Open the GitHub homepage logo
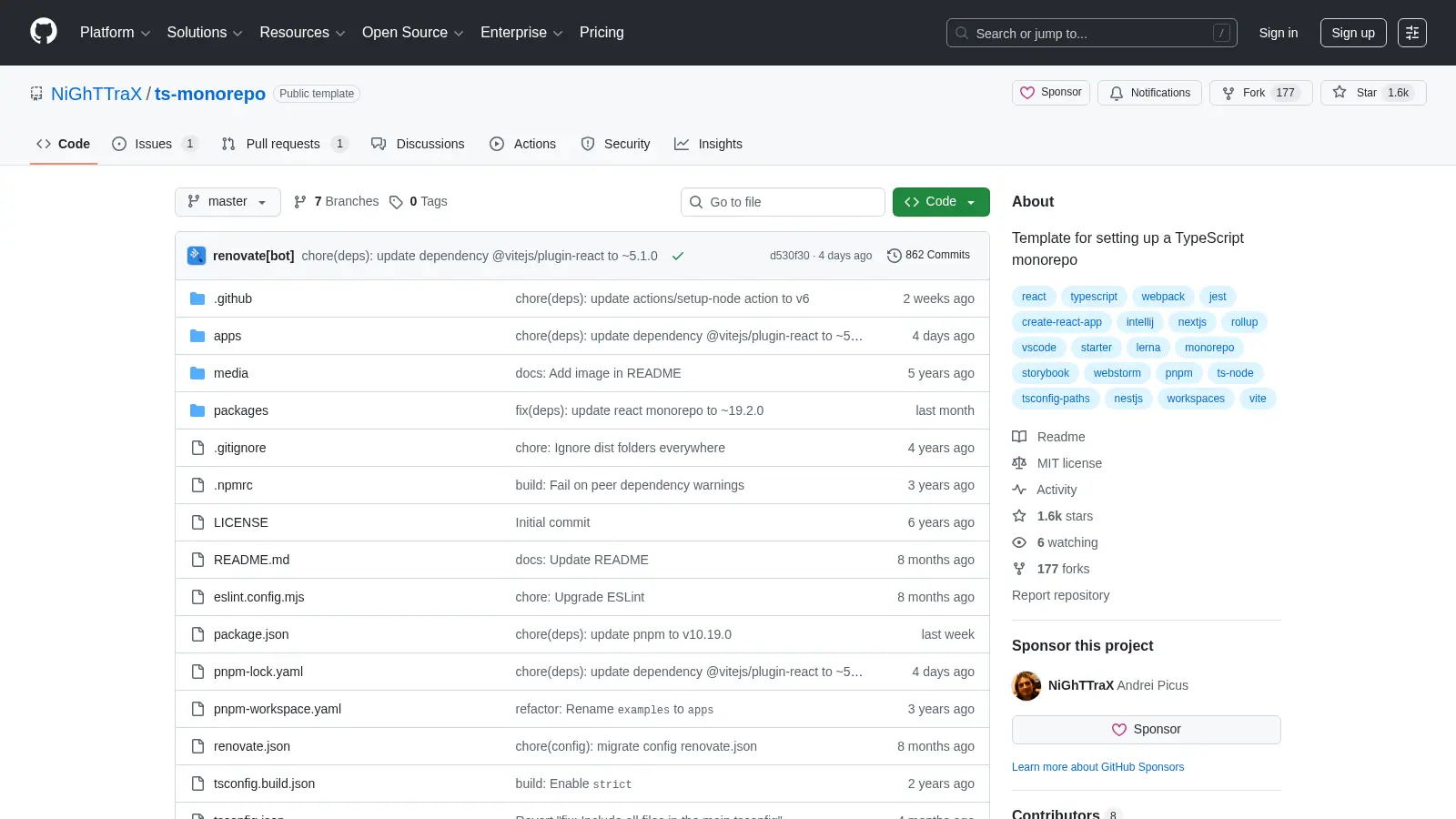1456x819 pixels. 44,32
